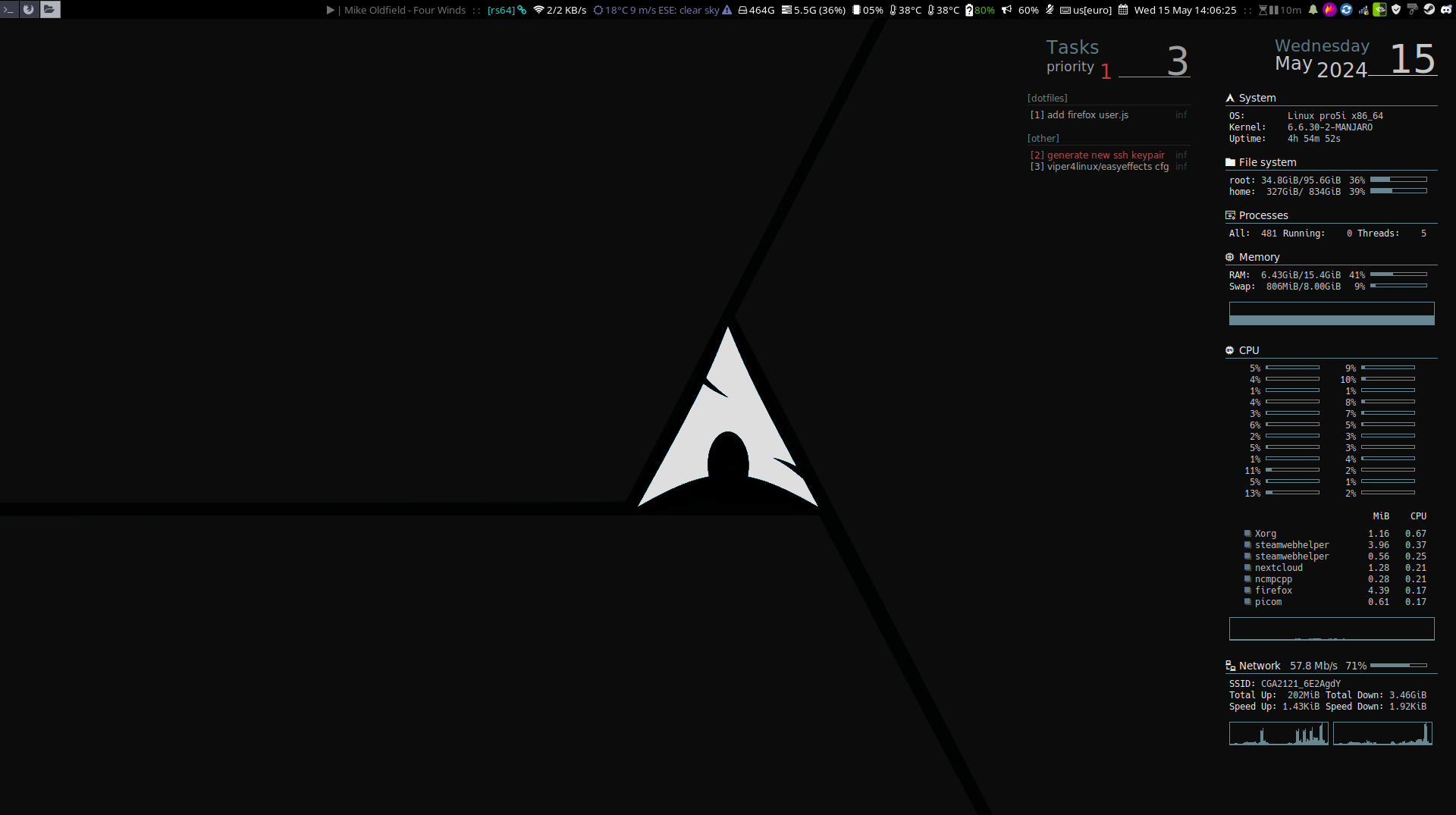Viewport: 1456px width, 815px height.
Task: Click the memory usage graph
Action: (1332, 314)
